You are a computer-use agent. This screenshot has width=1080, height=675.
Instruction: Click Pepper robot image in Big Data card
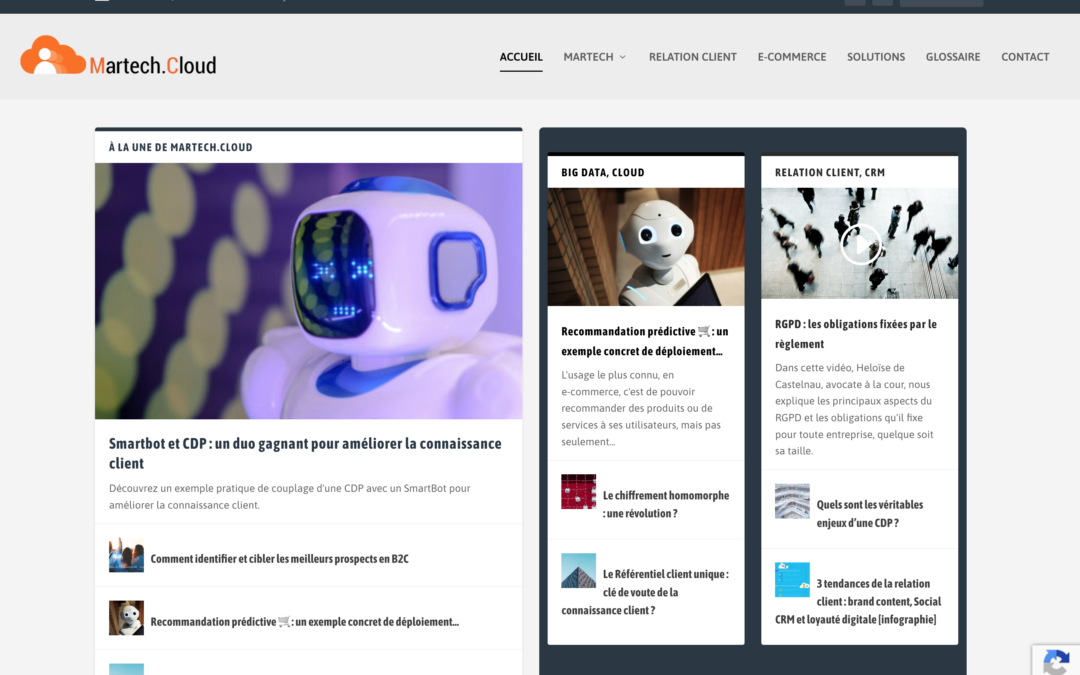(x=645, y=247)
